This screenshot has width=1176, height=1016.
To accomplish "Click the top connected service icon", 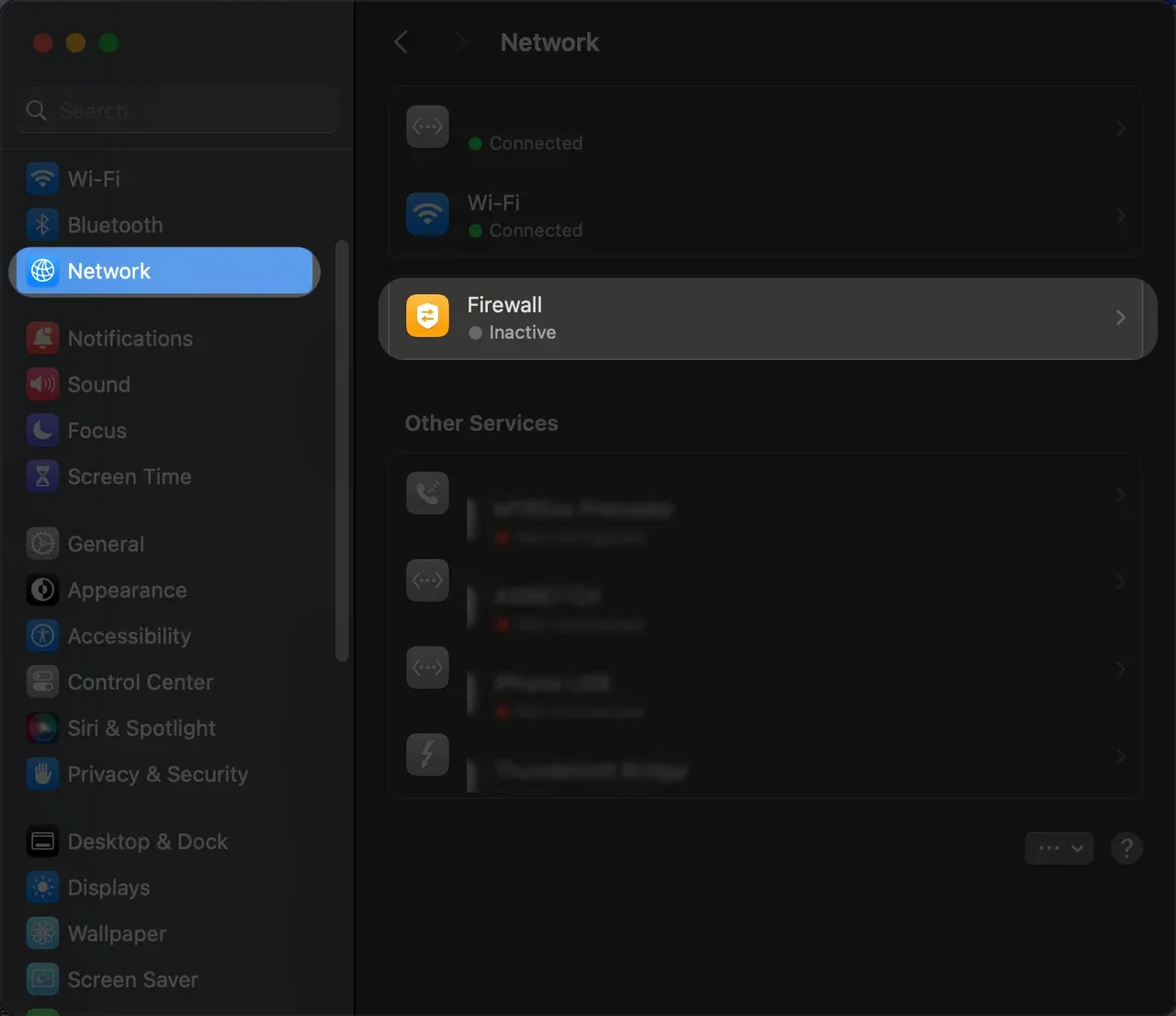I will pyautogui.click(x=427, y=127).
